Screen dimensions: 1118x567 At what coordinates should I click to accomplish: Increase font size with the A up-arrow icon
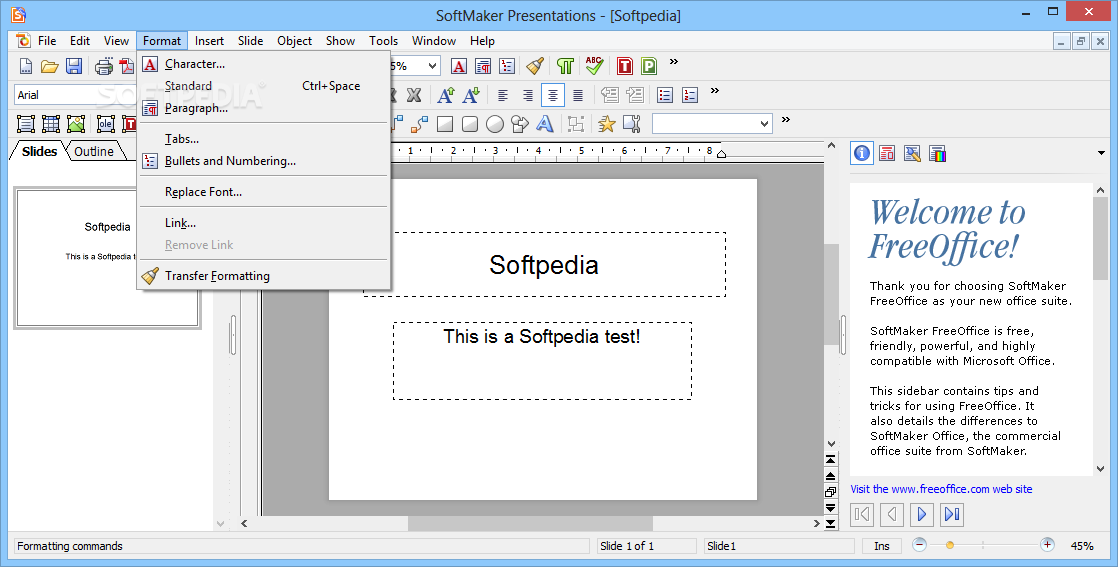tap(446, 95)
